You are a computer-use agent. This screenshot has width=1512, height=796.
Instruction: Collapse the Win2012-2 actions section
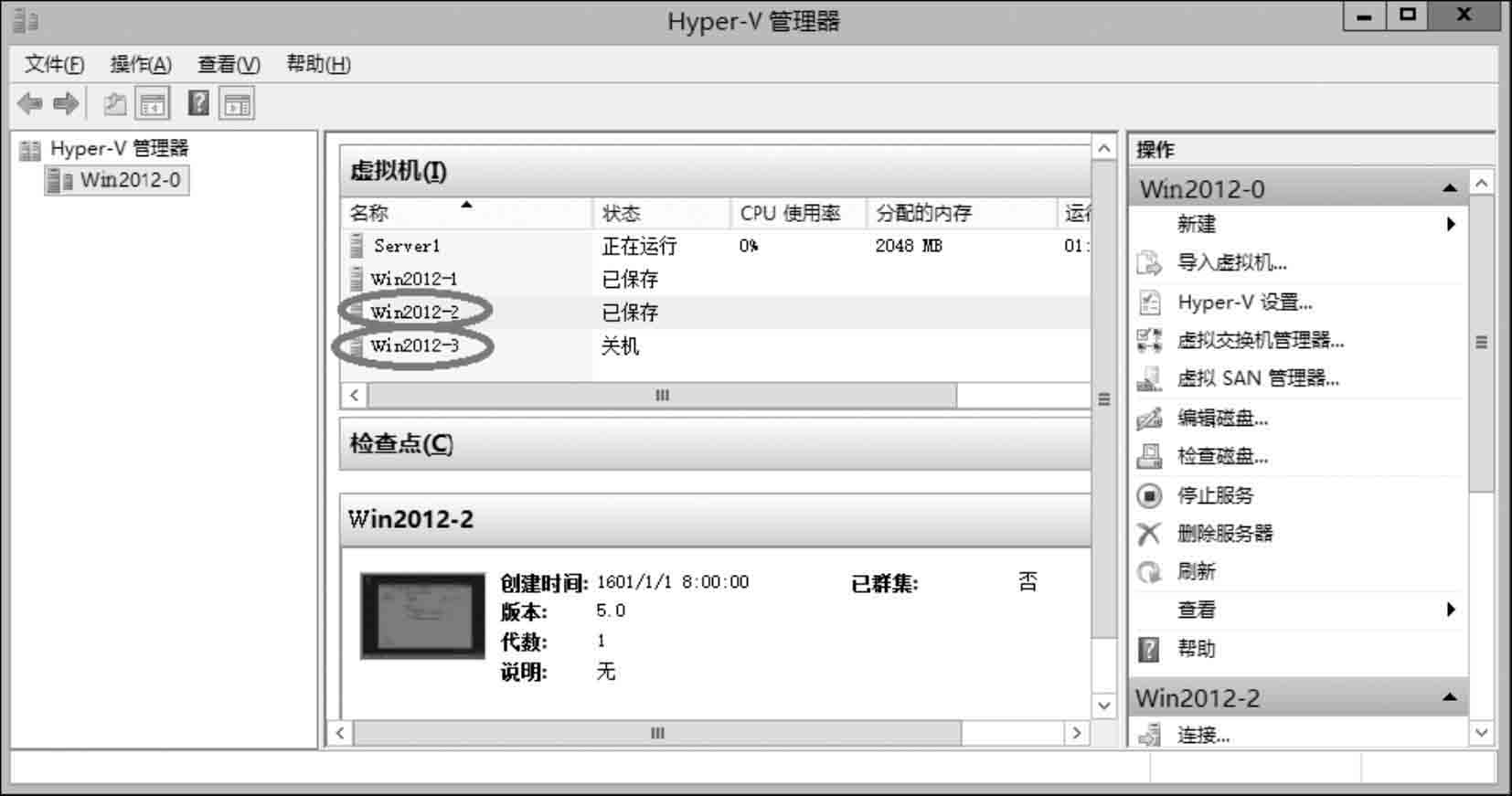1450,697
